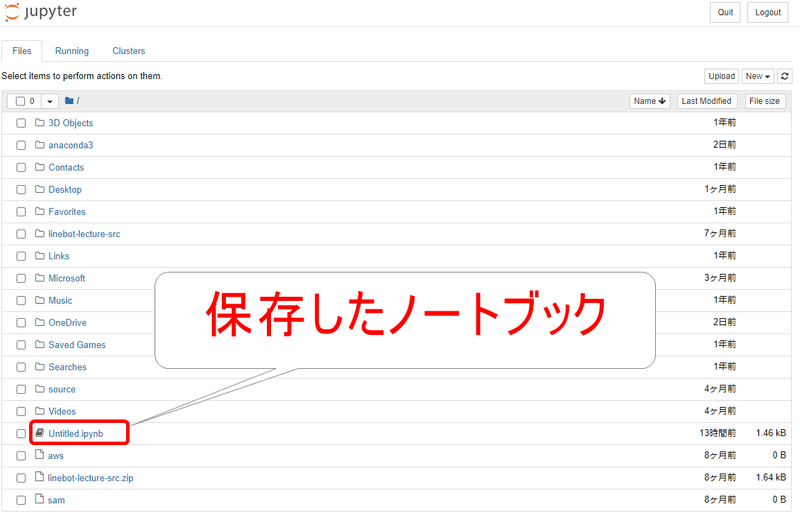Click the Microsoft folder icon
This screenshot has height=520, width=800.
point(40,278)
